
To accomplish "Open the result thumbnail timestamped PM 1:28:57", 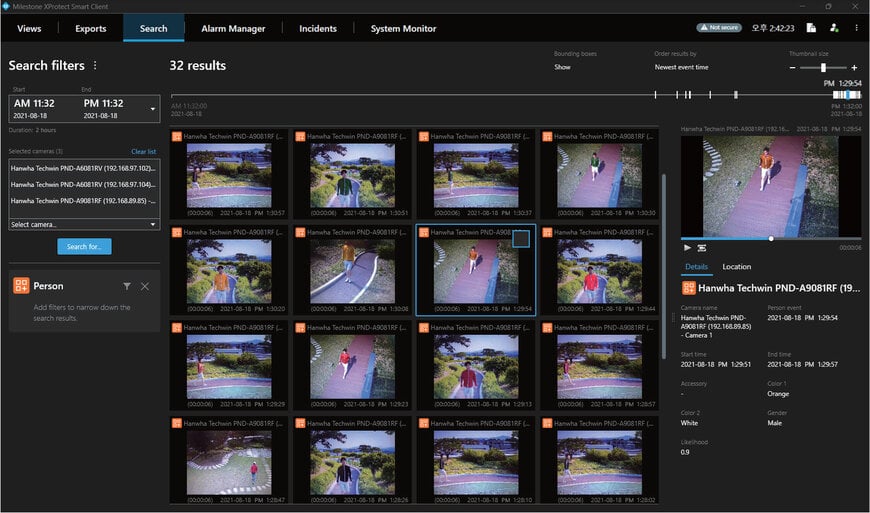I will pyautogui.click(x=600, y=367).
